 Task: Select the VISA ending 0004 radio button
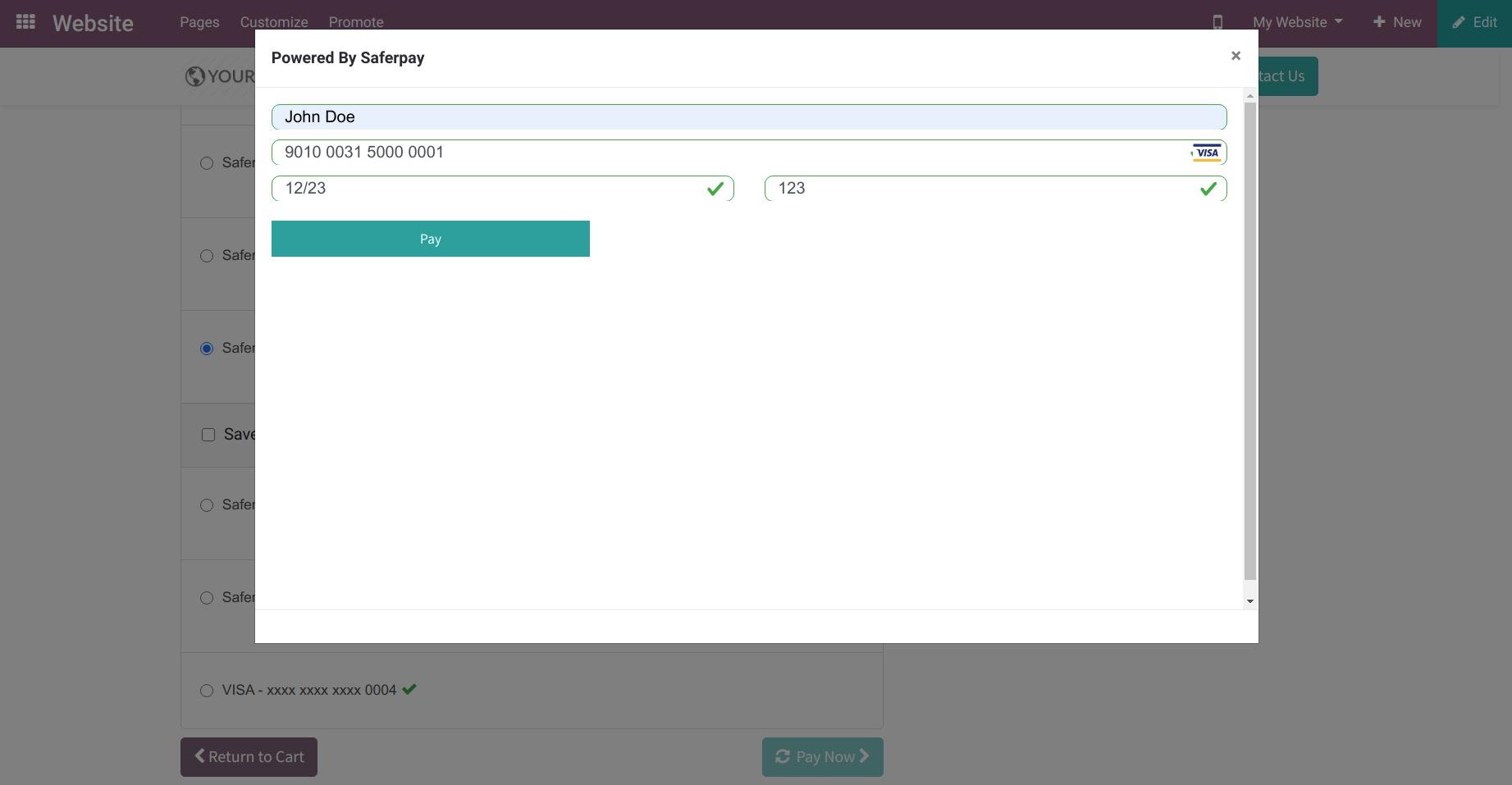207,691
